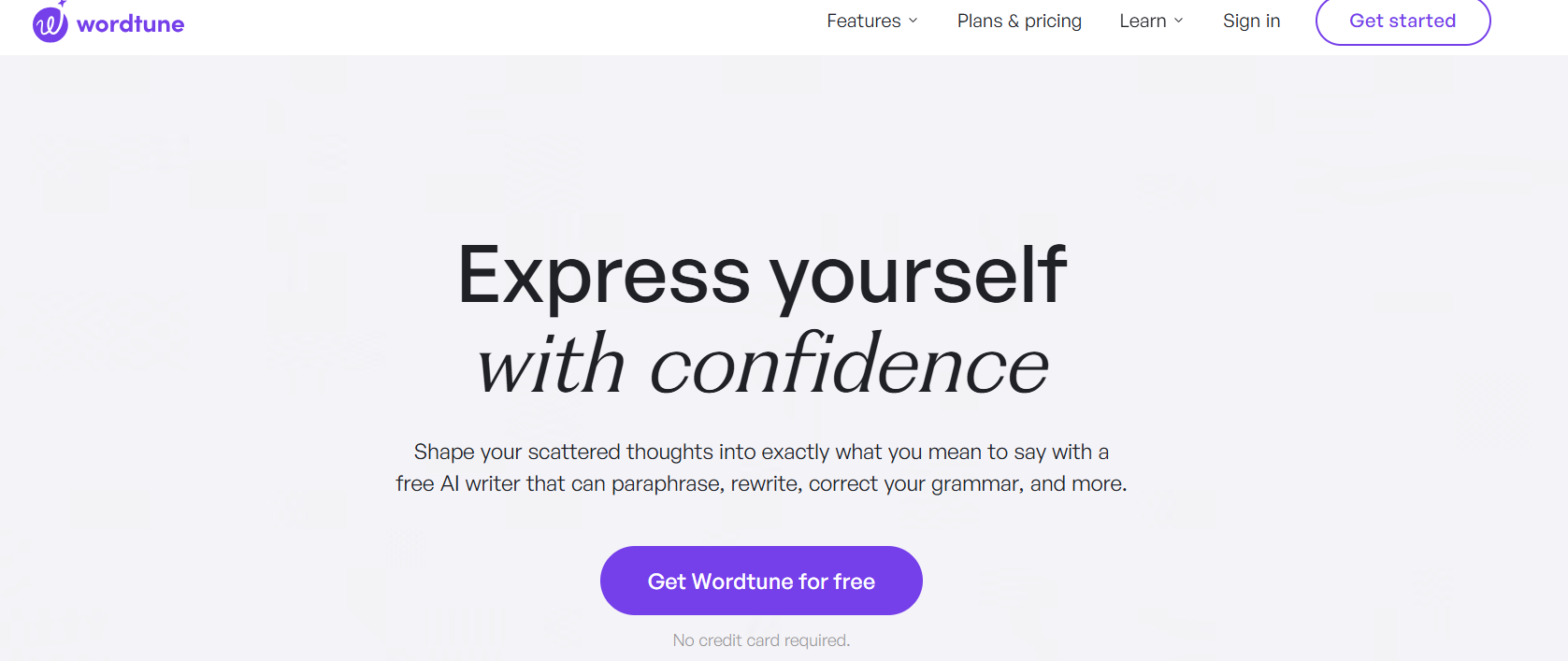Click the outlined Get started button
The width and height of the screenshot is (1568, 661).
click(x=1403, y=21)
